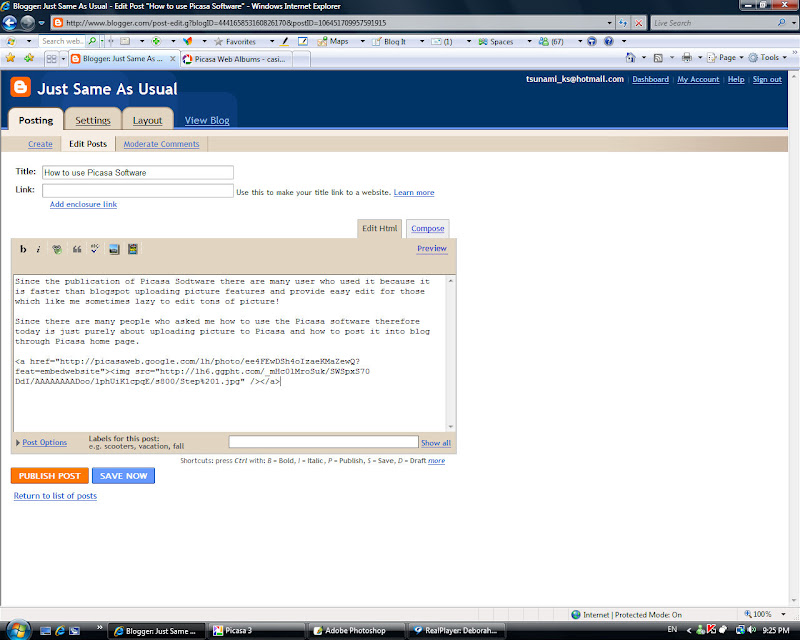Click the Edit Posts sub-tab
This screenshot has height=640, width=800.
click(88, 144)
